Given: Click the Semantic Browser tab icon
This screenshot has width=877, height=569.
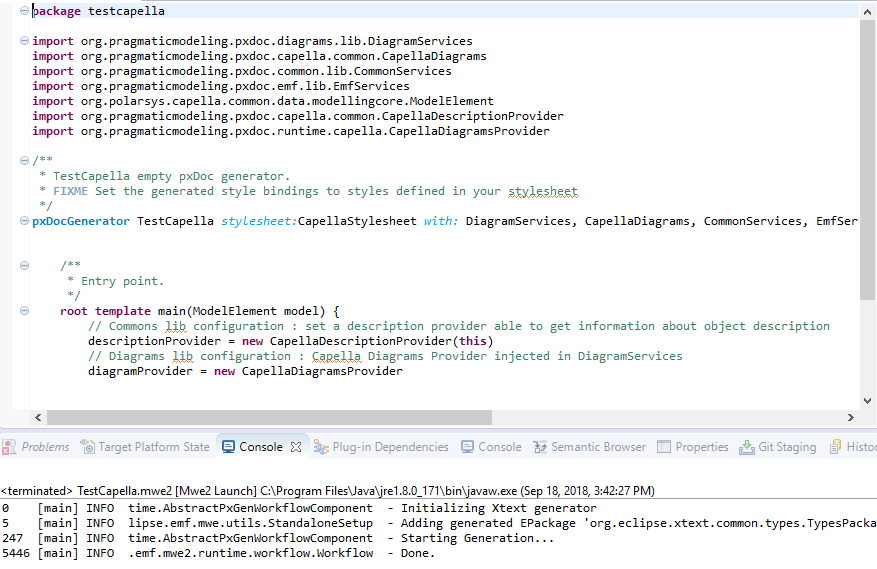Looking at the screenshot, I should [539, 447].
